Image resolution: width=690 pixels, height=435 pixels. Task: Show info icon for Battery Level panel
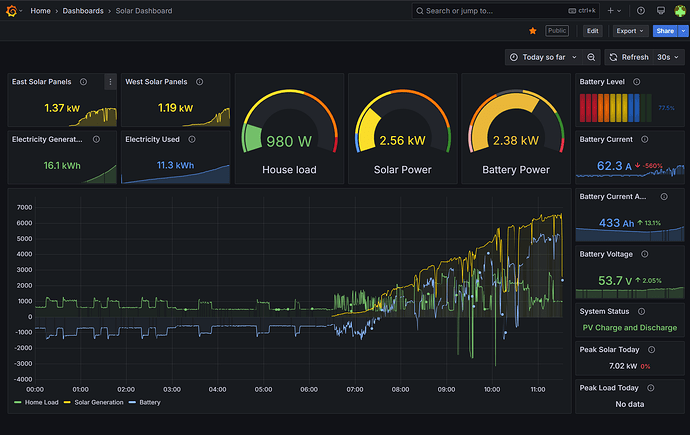[636, 82]
